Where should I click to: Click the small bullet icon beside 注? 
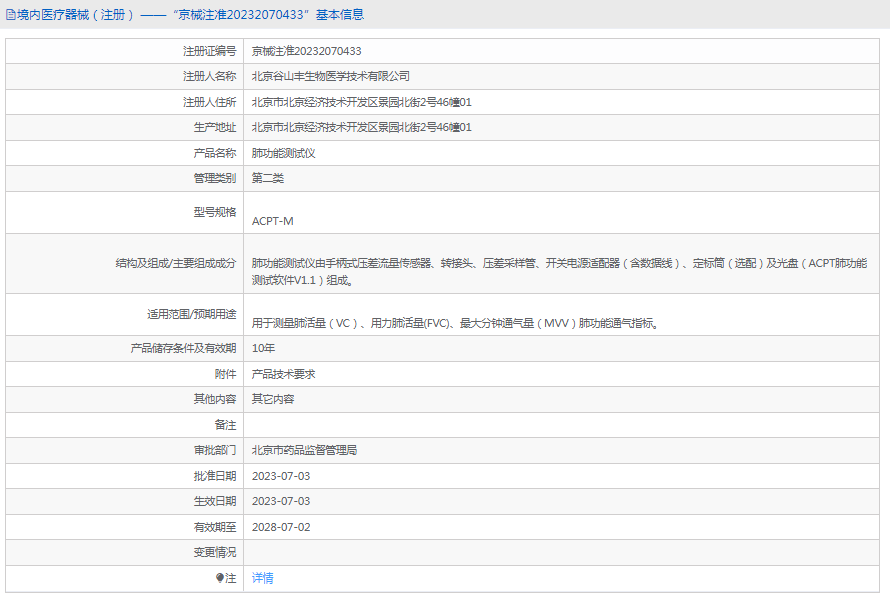[x=220, y=578]
